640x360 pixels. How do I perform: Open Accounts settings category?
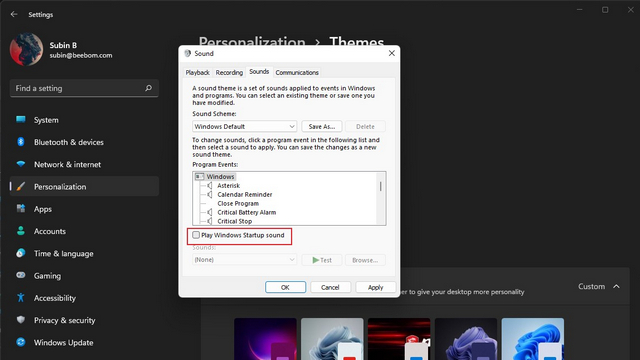tap(84, 231)
